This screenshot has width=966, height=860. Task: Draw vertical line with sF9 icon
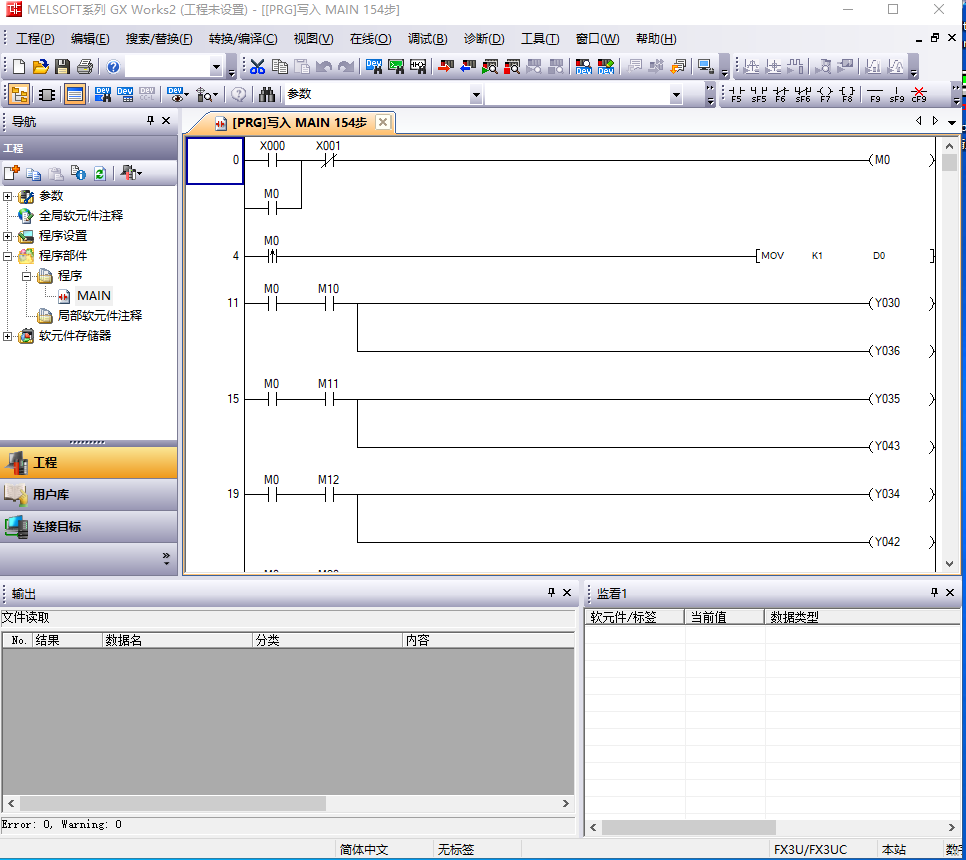pyautogui.click(x=897, y=94)
